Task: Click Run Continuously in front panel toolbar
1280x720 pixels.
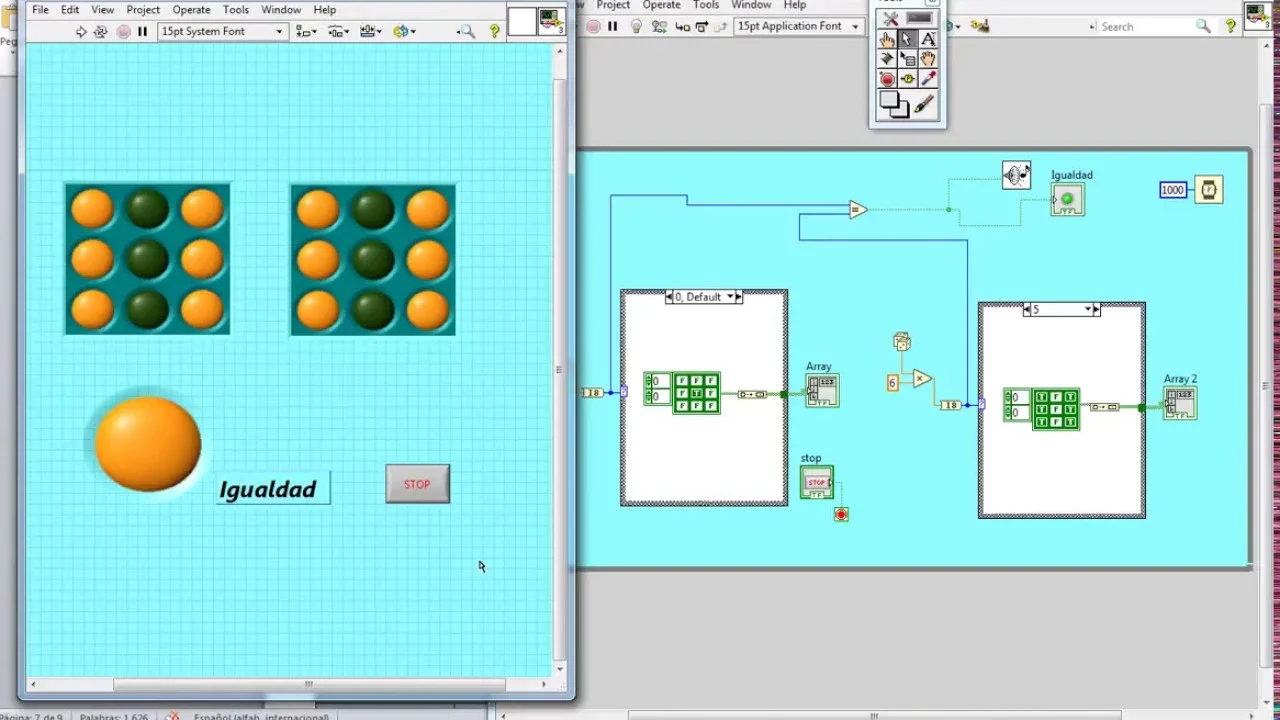Action: [x=100, y=32]
